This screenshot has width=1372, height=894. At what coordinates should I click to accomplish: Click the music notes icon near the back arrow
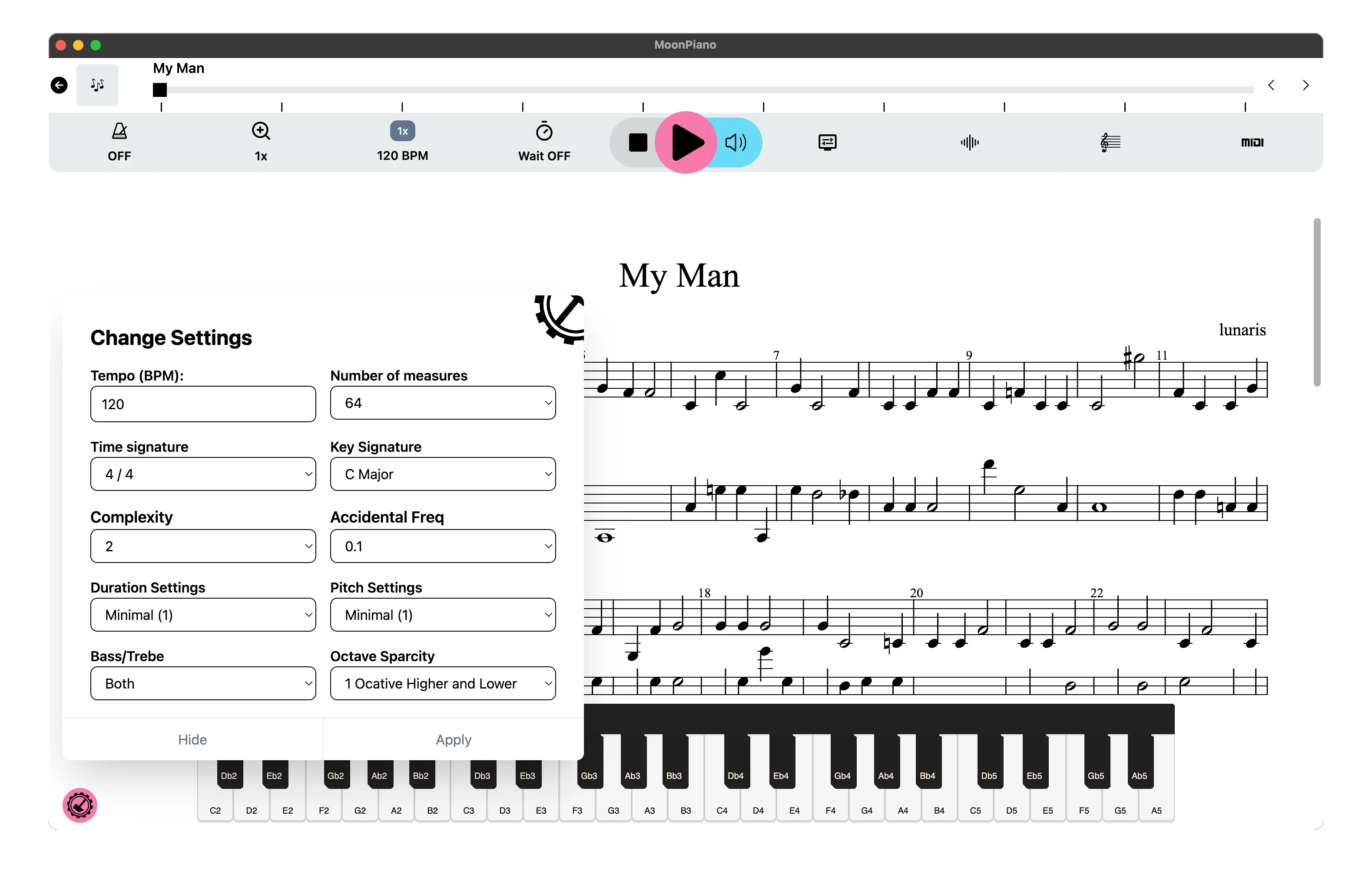(97, 85)
